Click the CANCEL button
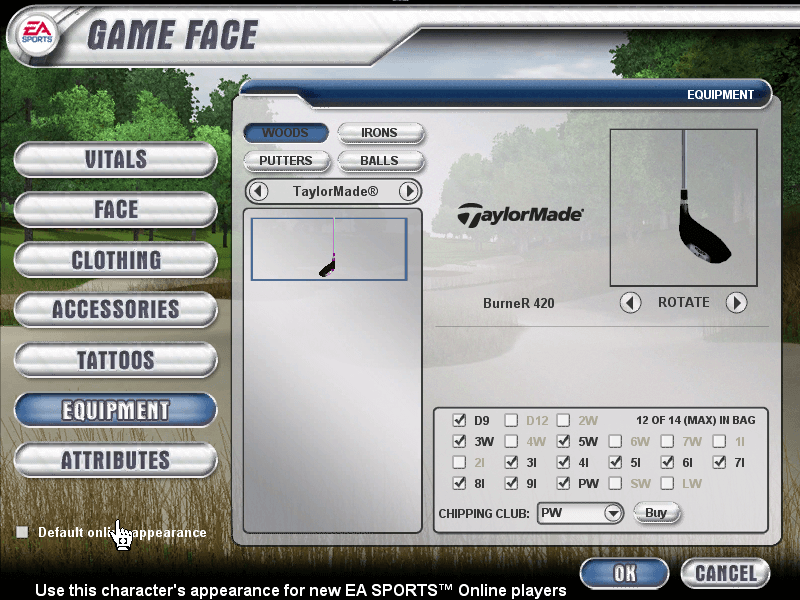 point(725,573)
